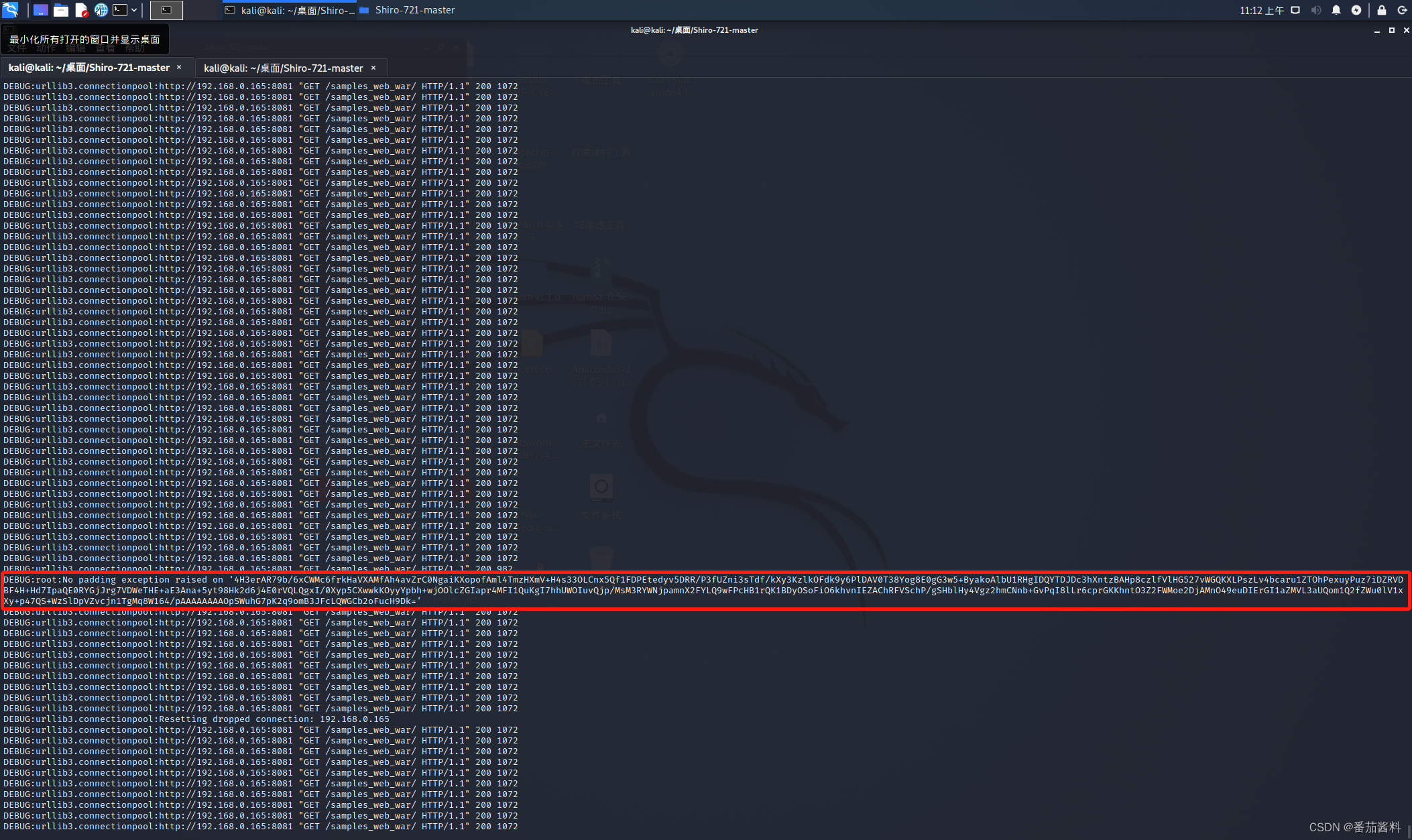Close the terminal window
Screen dimensions: 1412x840
click(1406, 30)
